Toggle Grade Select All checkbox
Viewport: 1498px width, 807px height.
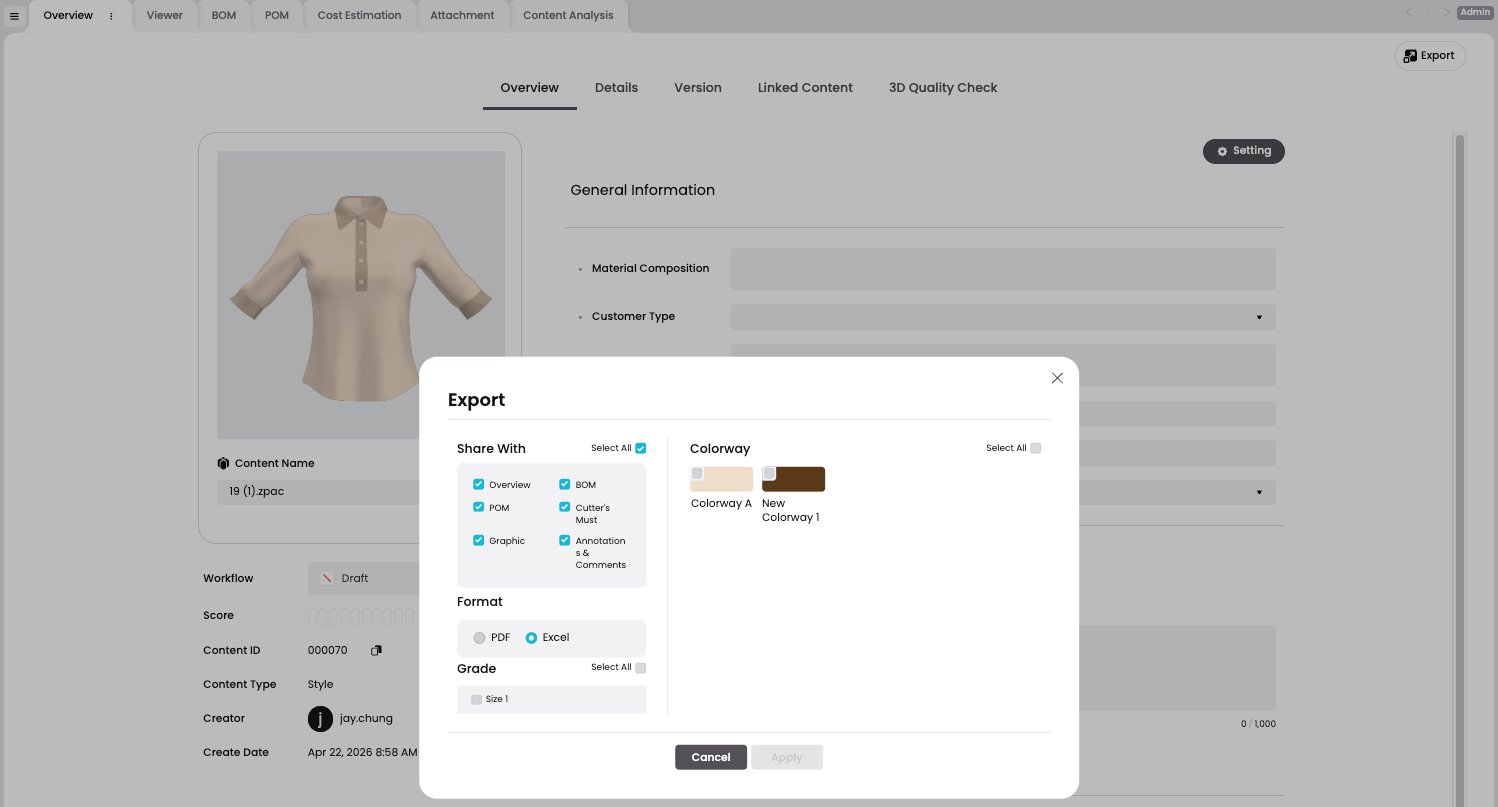pyautogui.click(x=641, y=668)
